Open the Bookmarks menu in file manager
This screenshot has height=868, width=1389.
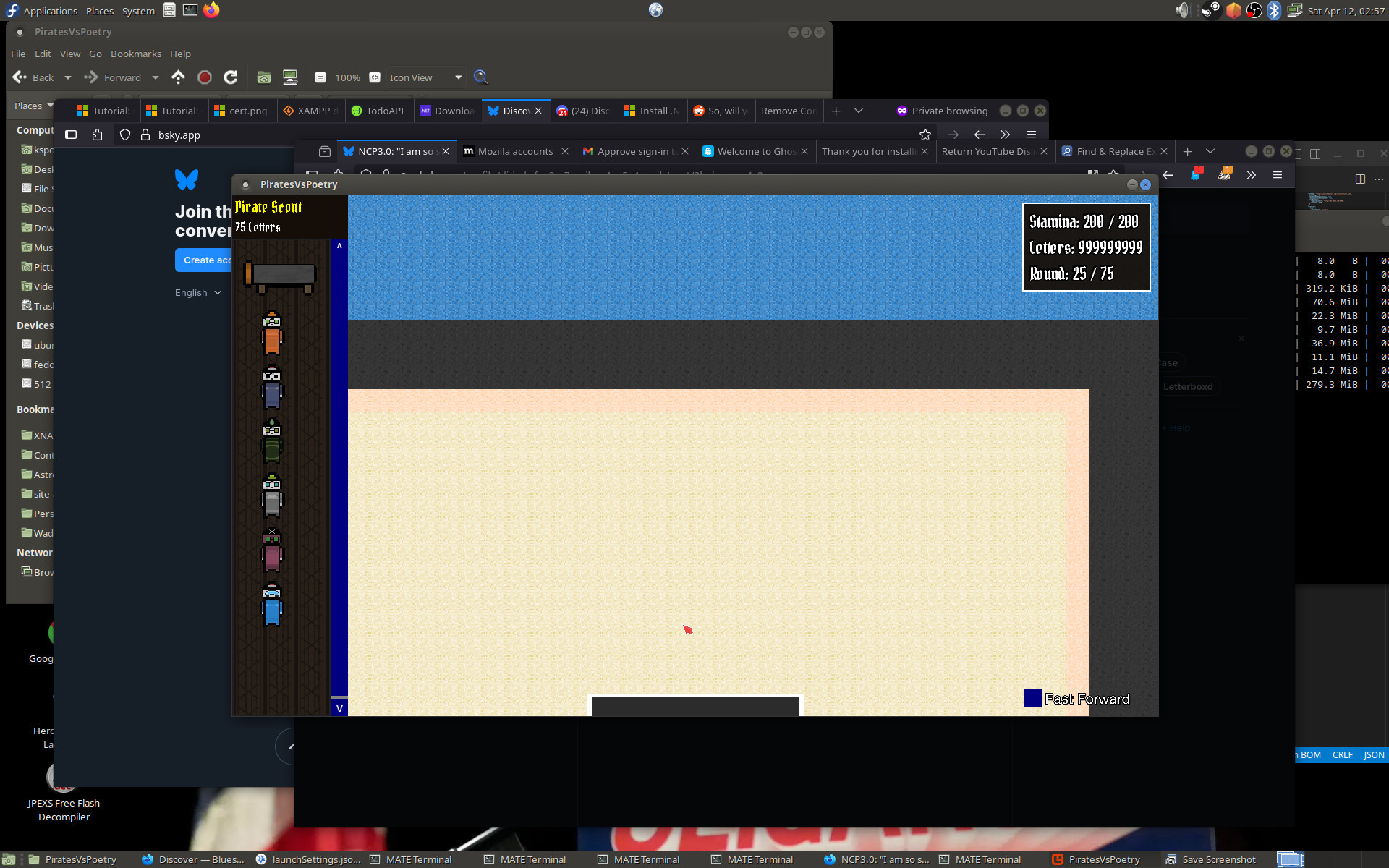pyautogui.click(x=136, y=54)
